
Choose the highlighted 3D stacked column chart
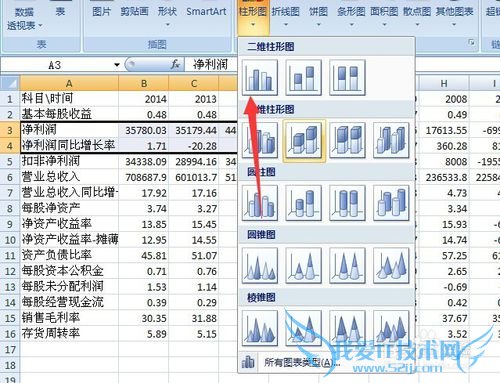pyautogui.click(x=303, y=140)
